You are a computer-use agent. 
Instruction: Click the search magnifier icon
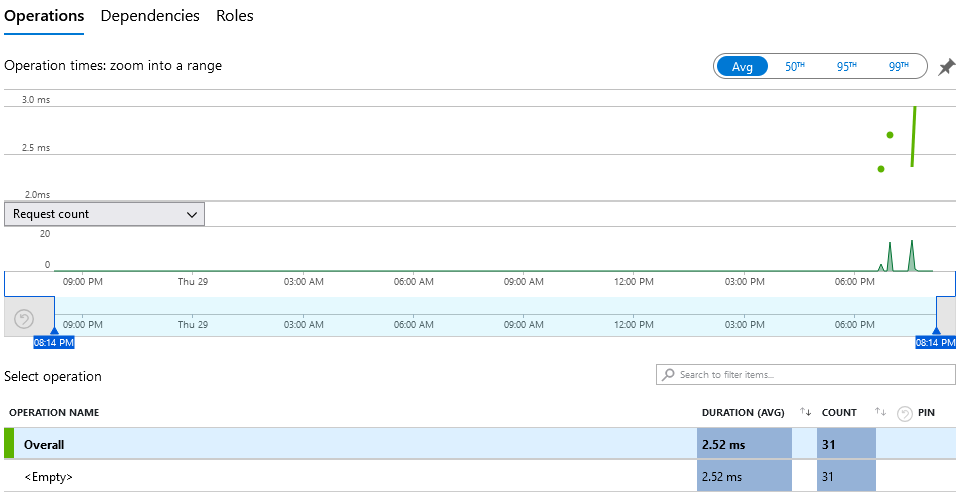[668, 375]
